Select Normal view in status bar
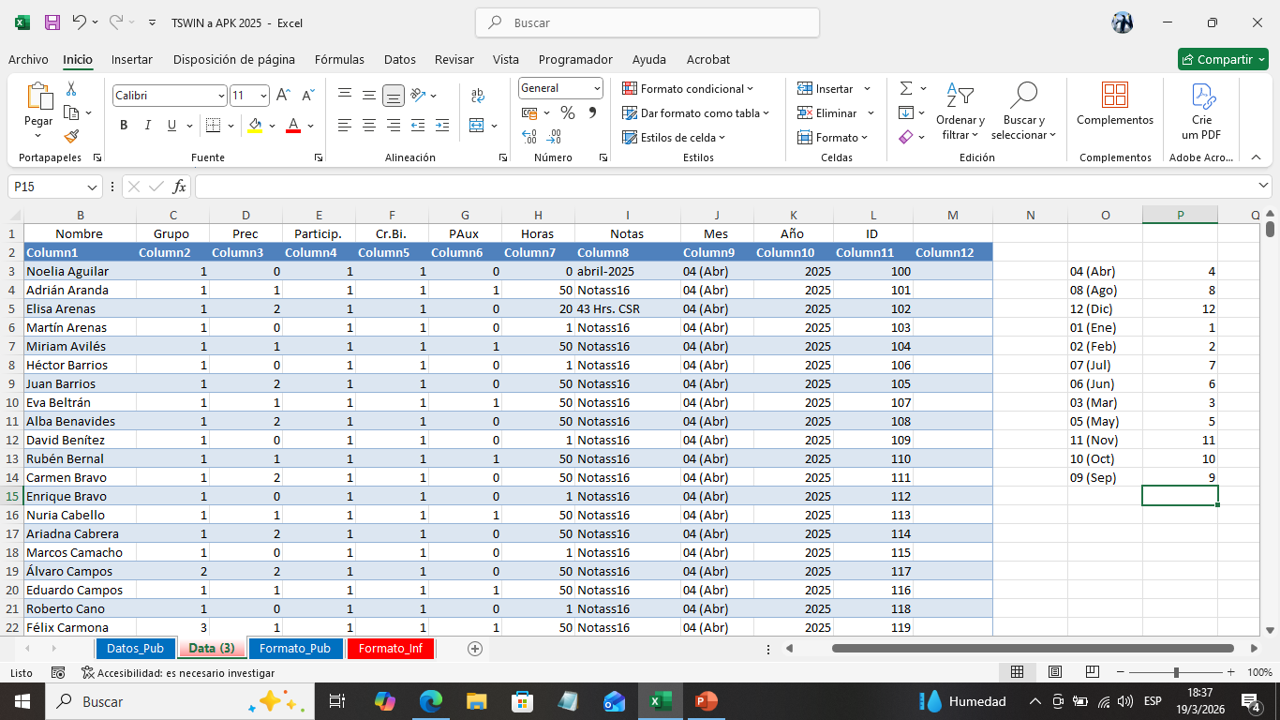Viewport: 1280px width, 720px height. pyautogui.click(x=1017, y=672)
